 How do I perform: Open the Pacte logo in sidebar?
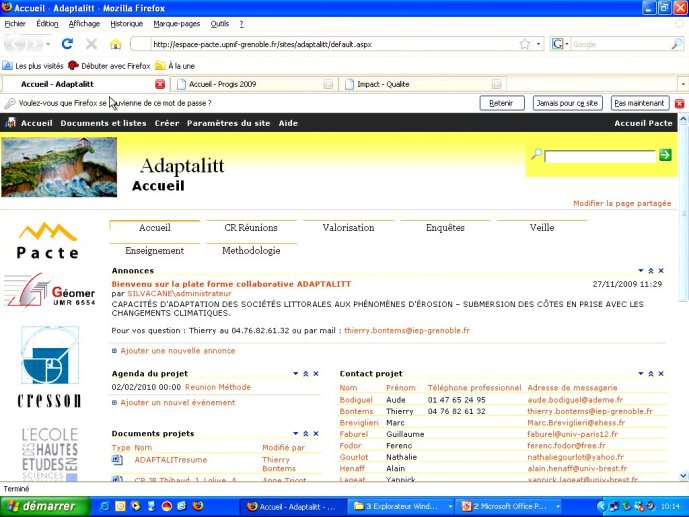[48, 240]
